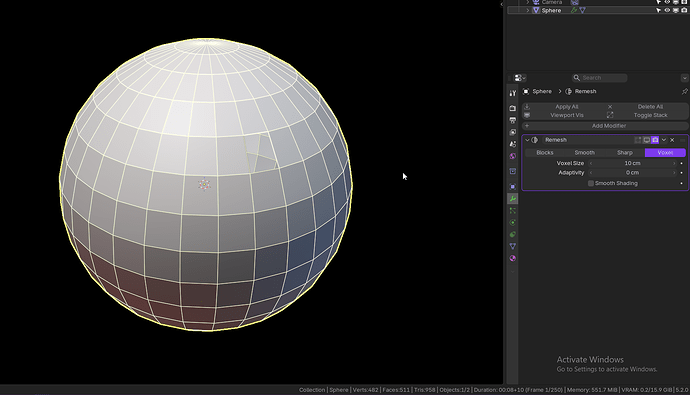Click the 3D cursor on the sphere
Viewport: 690px width, 395px height.
point(204,184)
